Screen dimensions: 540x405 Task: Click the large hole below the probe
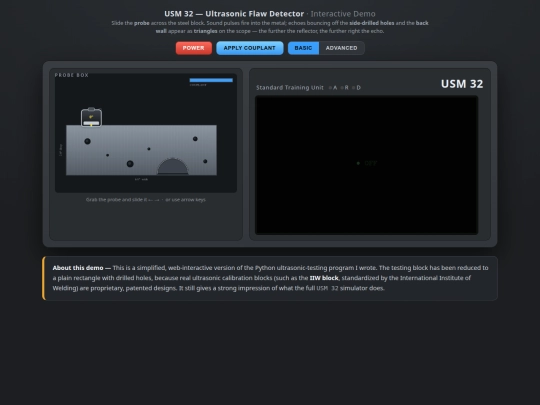pyautogui.click(x=87, y=141)
